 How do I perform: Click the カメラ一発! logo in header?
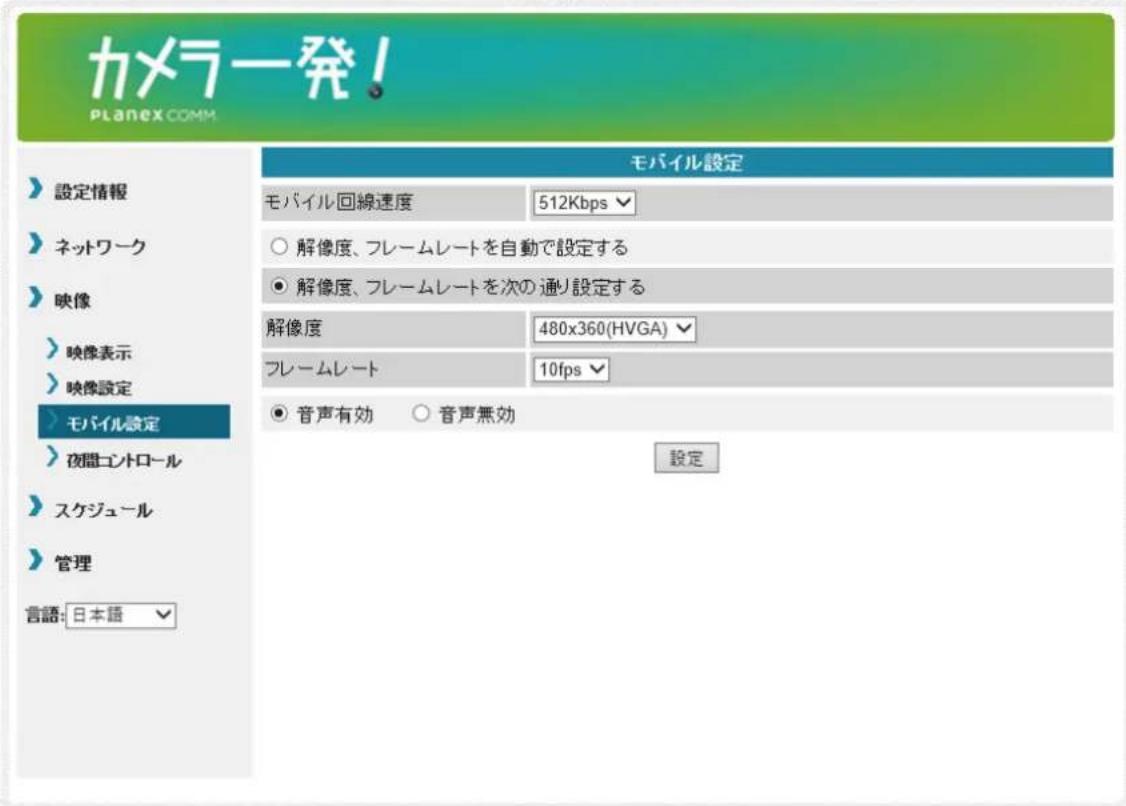tap(239, 69)
